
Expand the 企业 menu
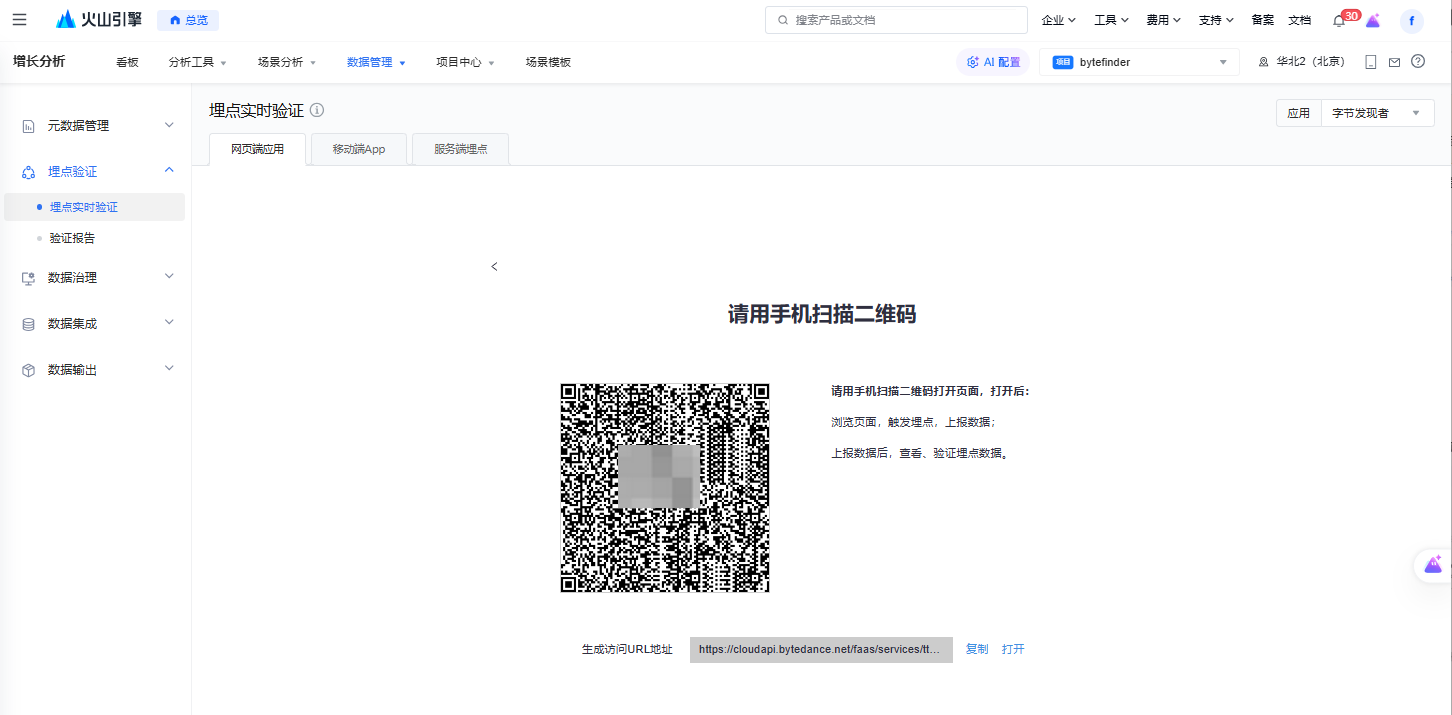pyautogui.click(x=1058, y=20)
